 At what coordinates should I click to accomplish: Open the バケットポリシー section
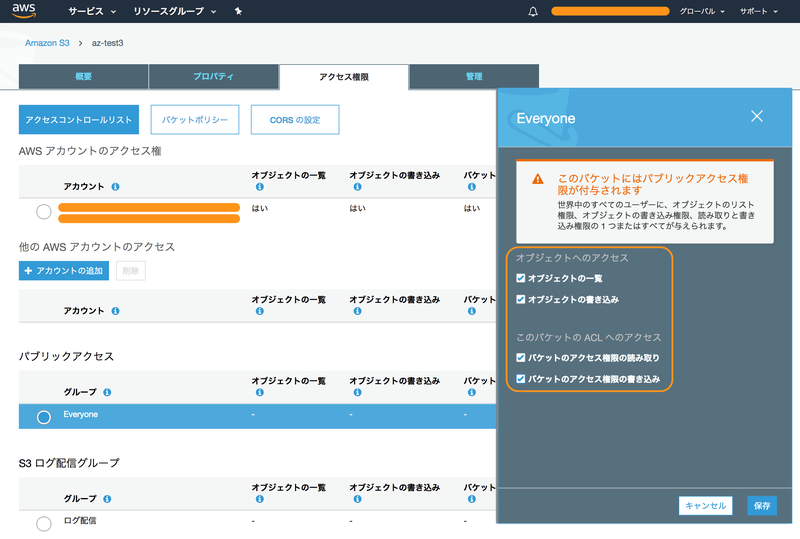(x=195, y=119)
